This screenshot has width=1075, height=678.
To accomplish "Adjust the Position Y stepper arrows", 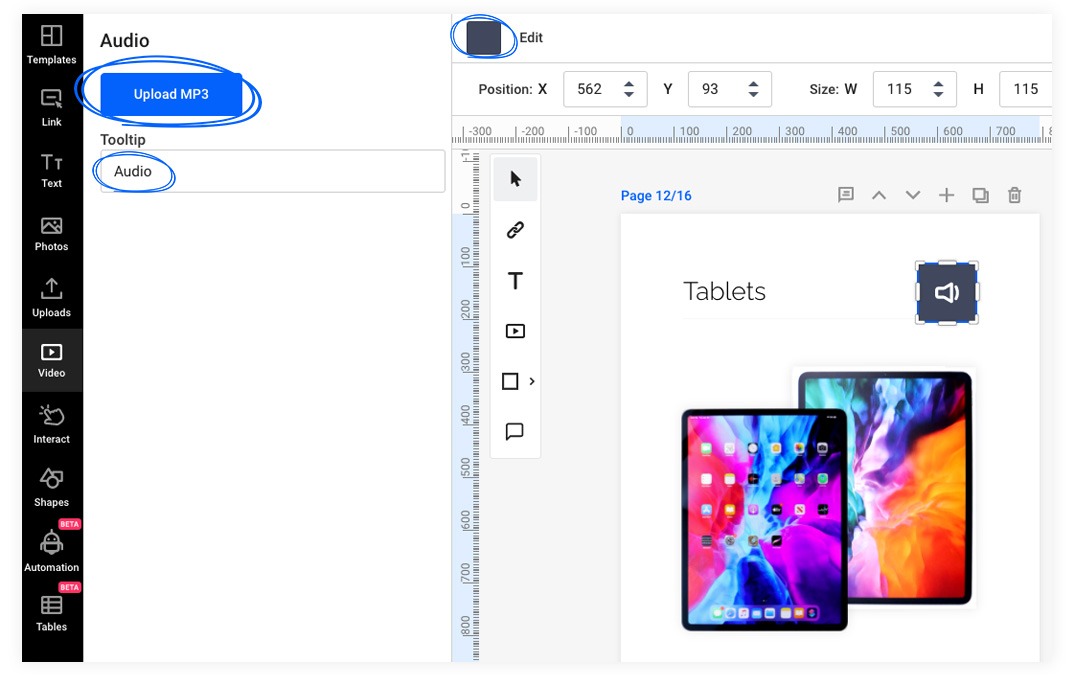I will click(x=753, y=89).
